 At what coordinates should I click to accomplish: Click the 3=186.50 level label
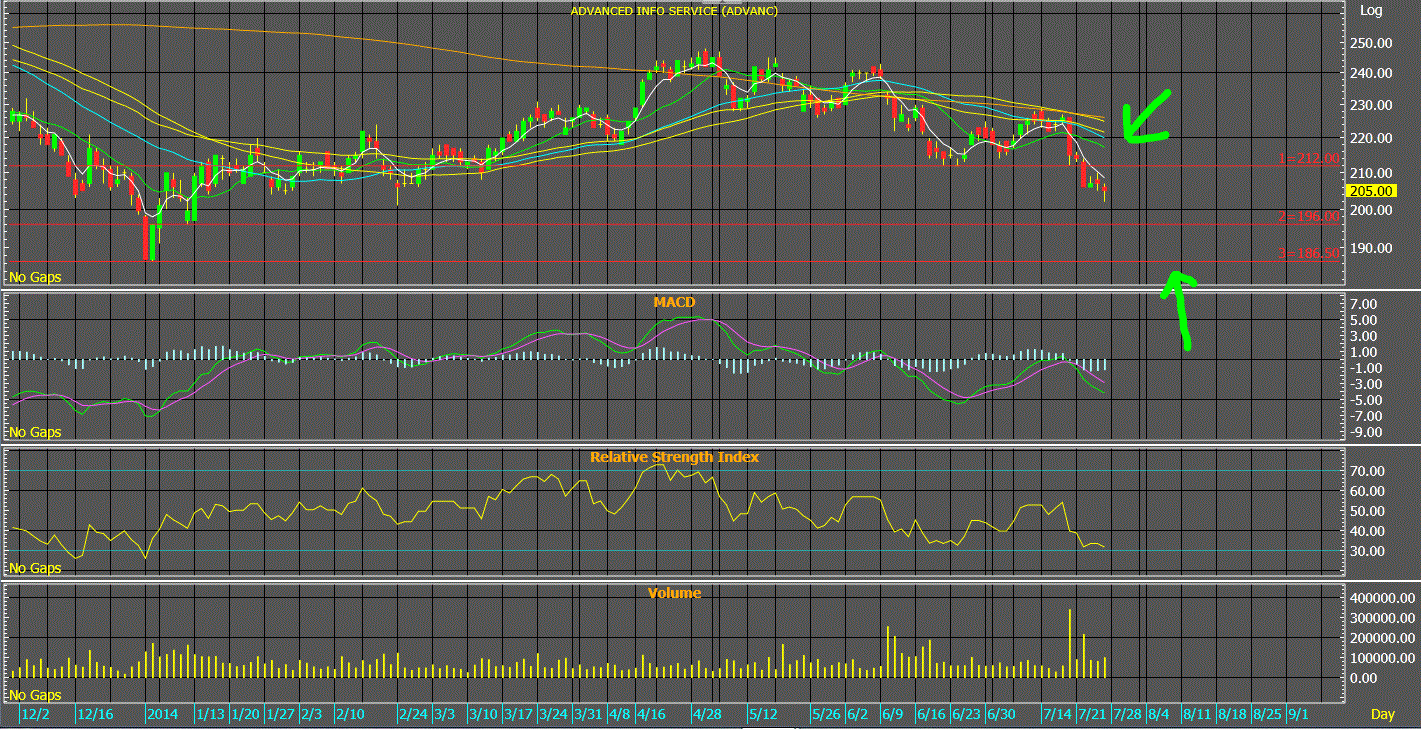1310,254
